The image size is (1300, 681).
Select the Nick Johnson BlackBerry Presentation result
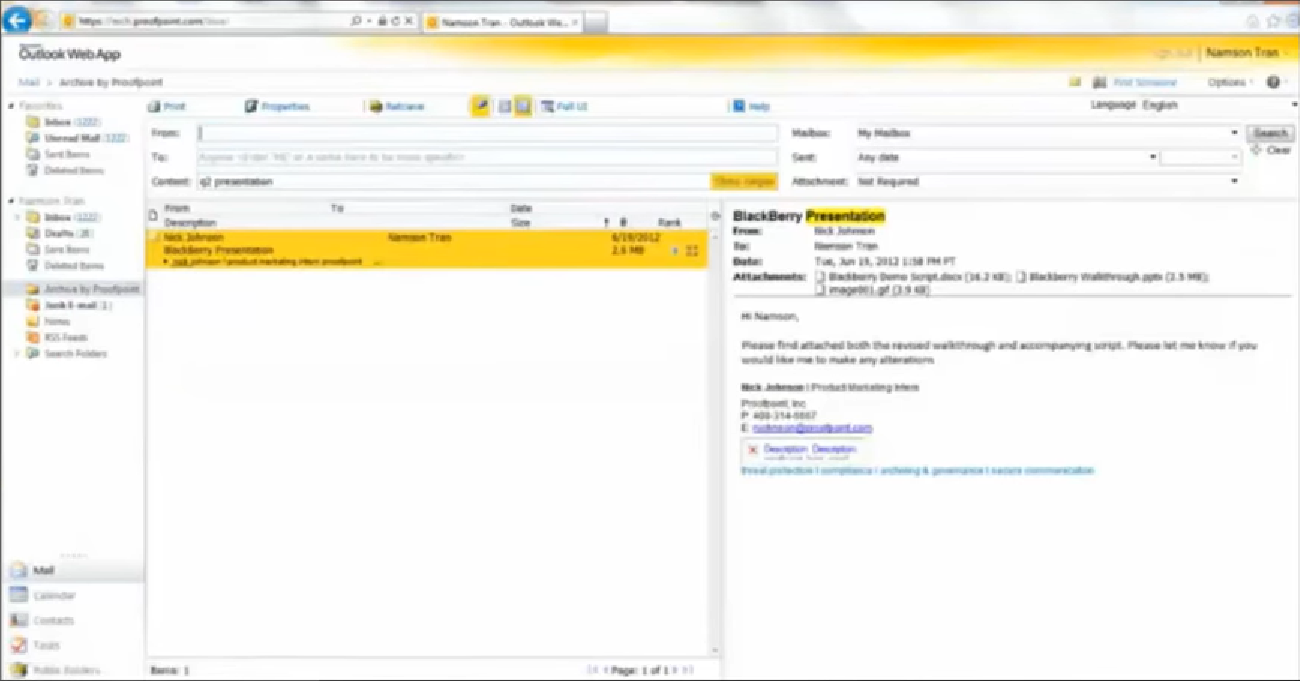(427, 249)
